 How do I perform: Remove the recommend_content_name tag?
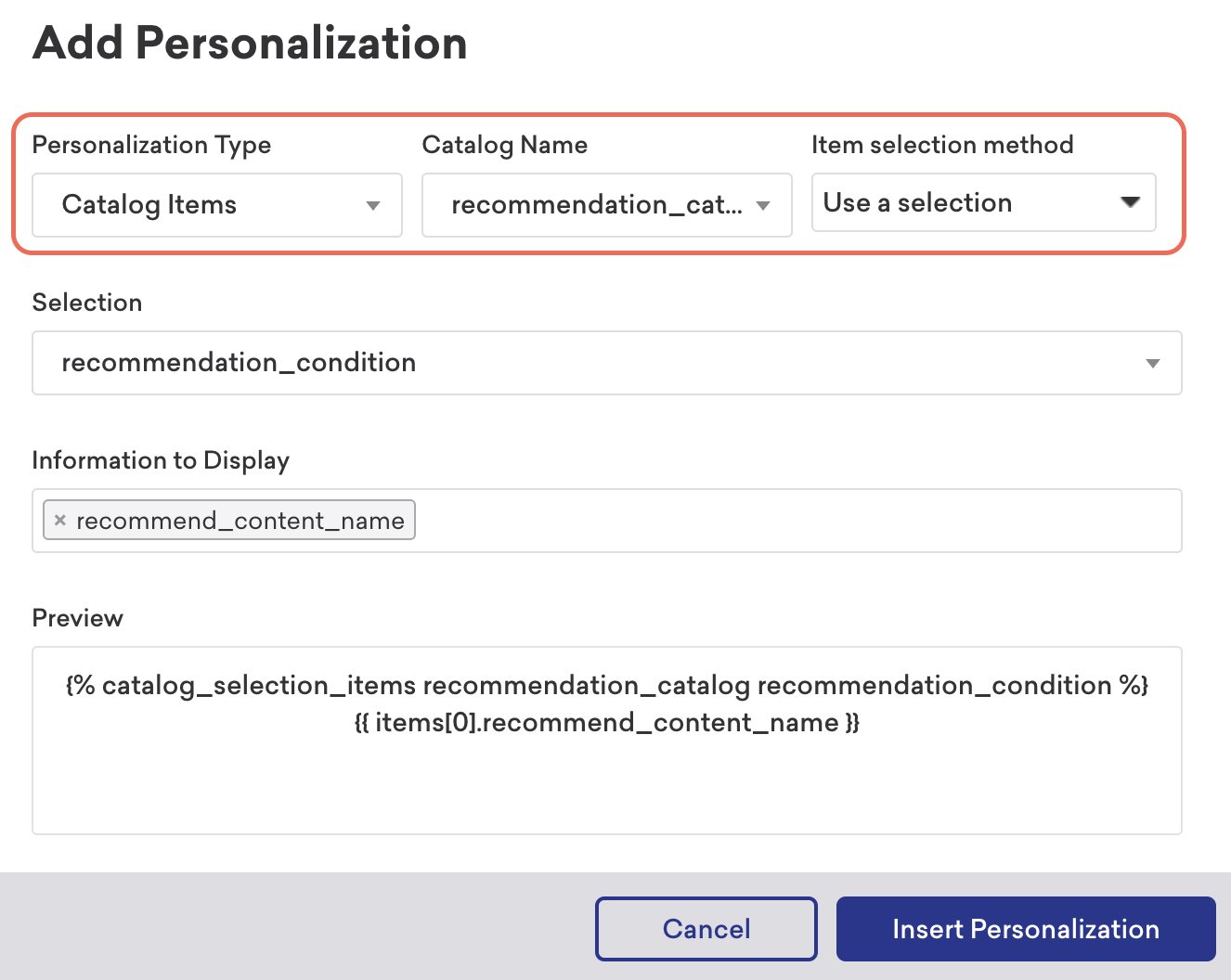click(x=59, y=521)
